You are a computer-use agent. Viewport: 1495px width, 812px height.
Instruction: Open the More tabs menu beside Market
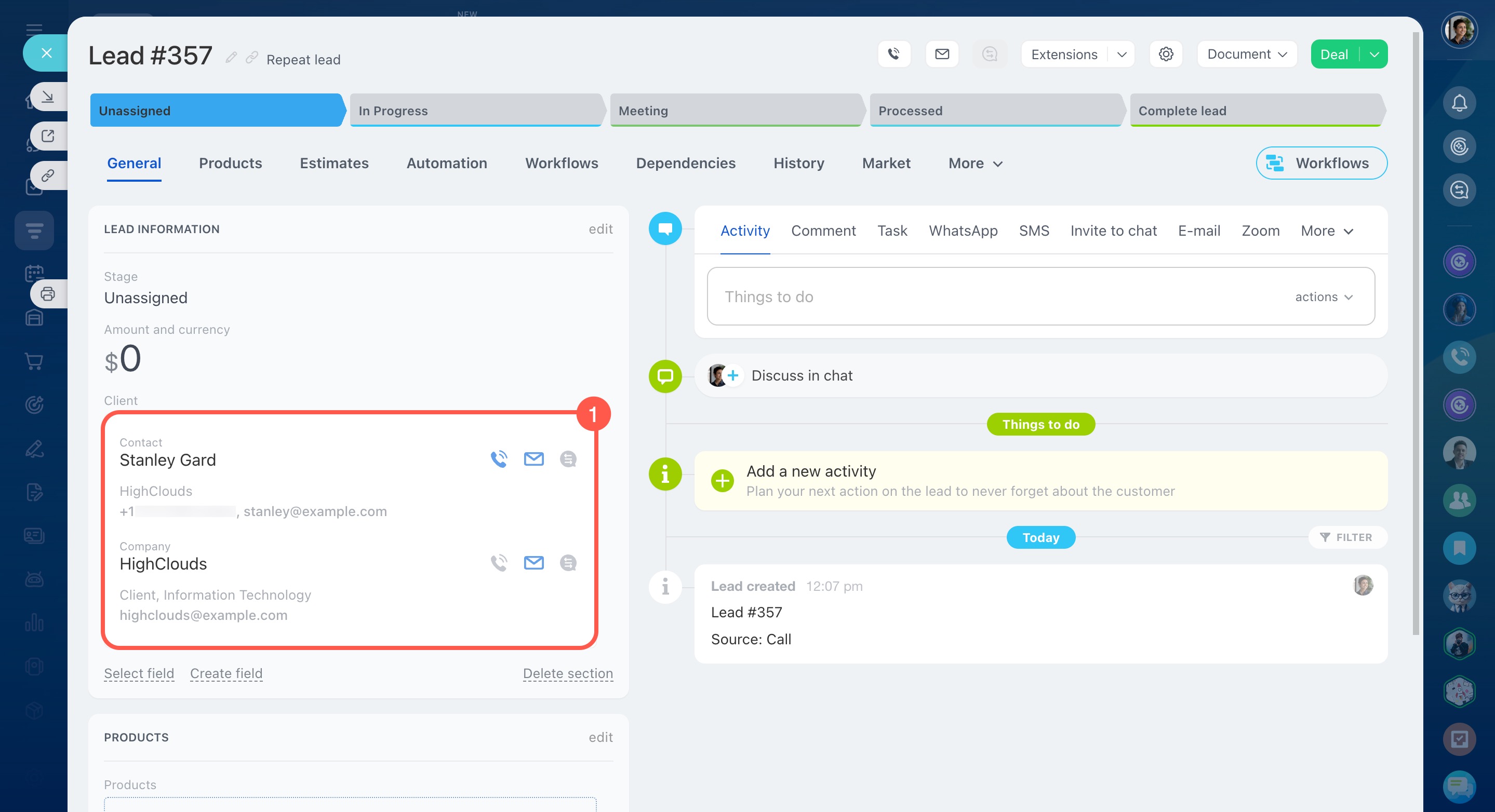click(x=975, y=164)
